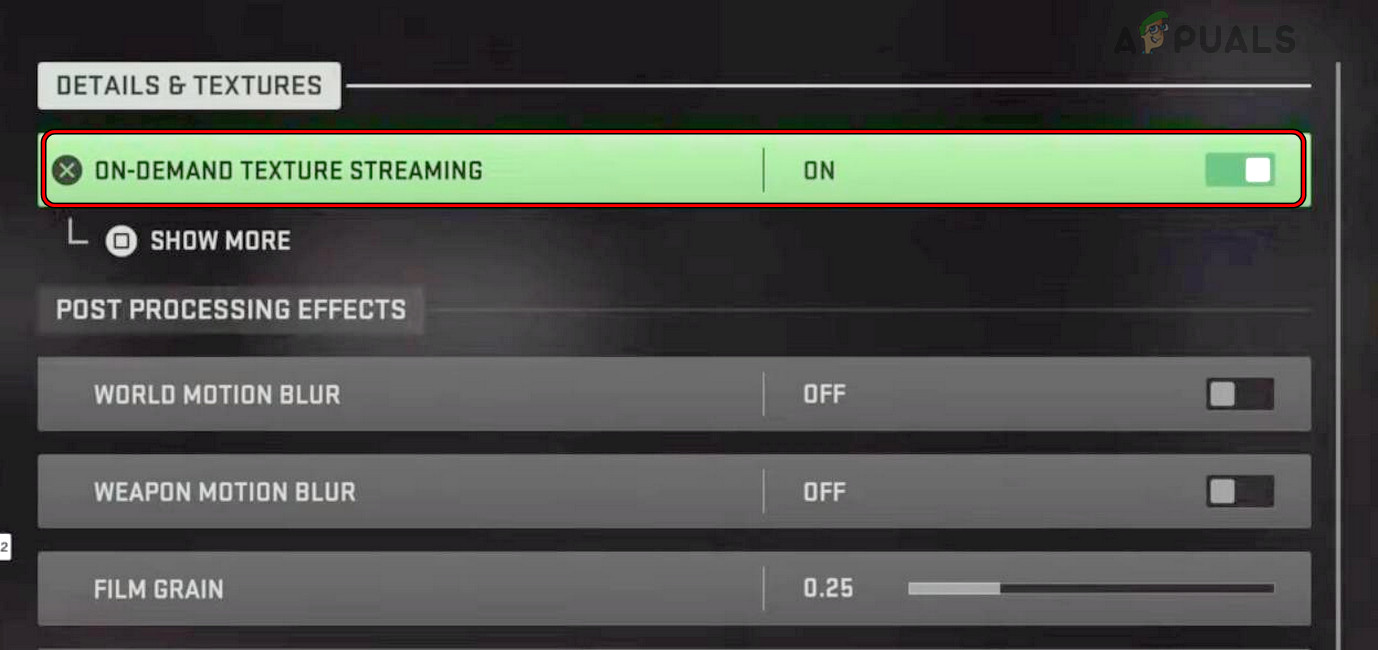Click the Film Grain value 0.25
The width and height of the screenshot is (1378, 650).
point(827,589)
